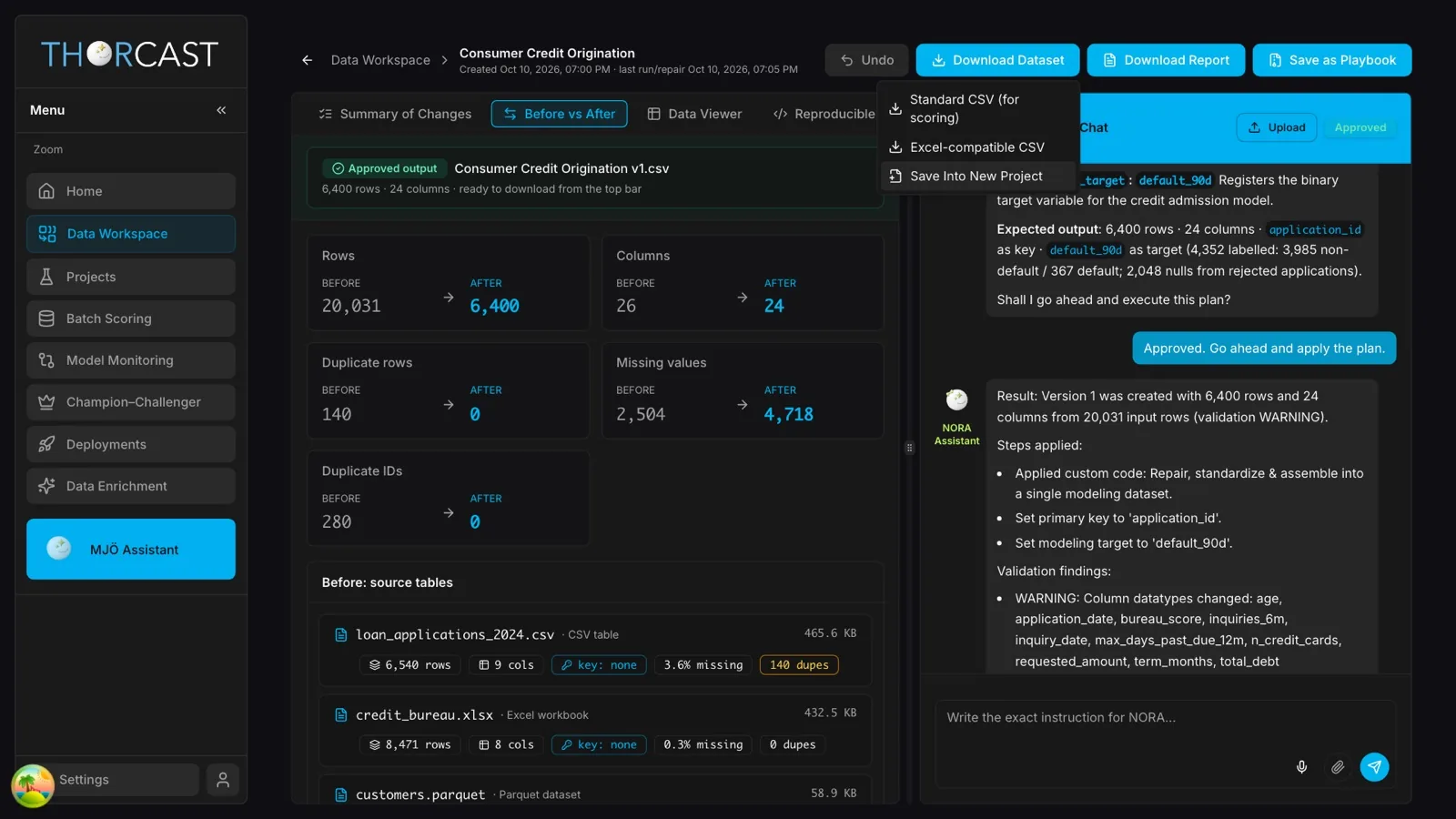This screenshot has width=1456, height=819.
Task: Click the Thorcast logo
Action: (129, 55)
